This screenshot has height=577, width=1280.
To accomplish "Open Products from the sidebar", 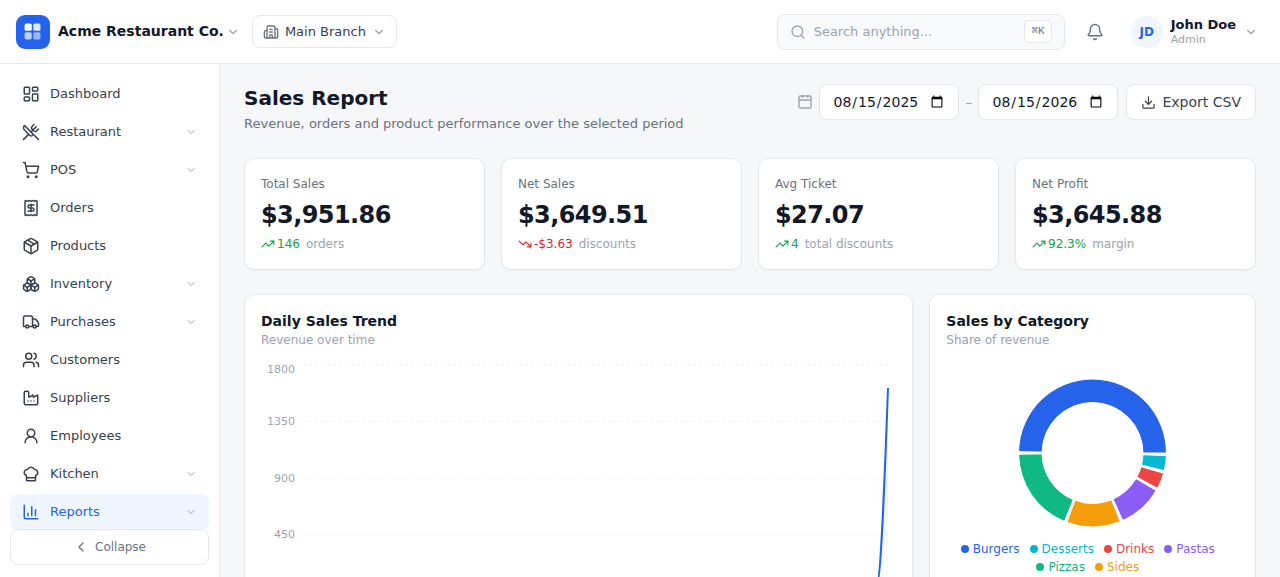I will tap(109, 246).
